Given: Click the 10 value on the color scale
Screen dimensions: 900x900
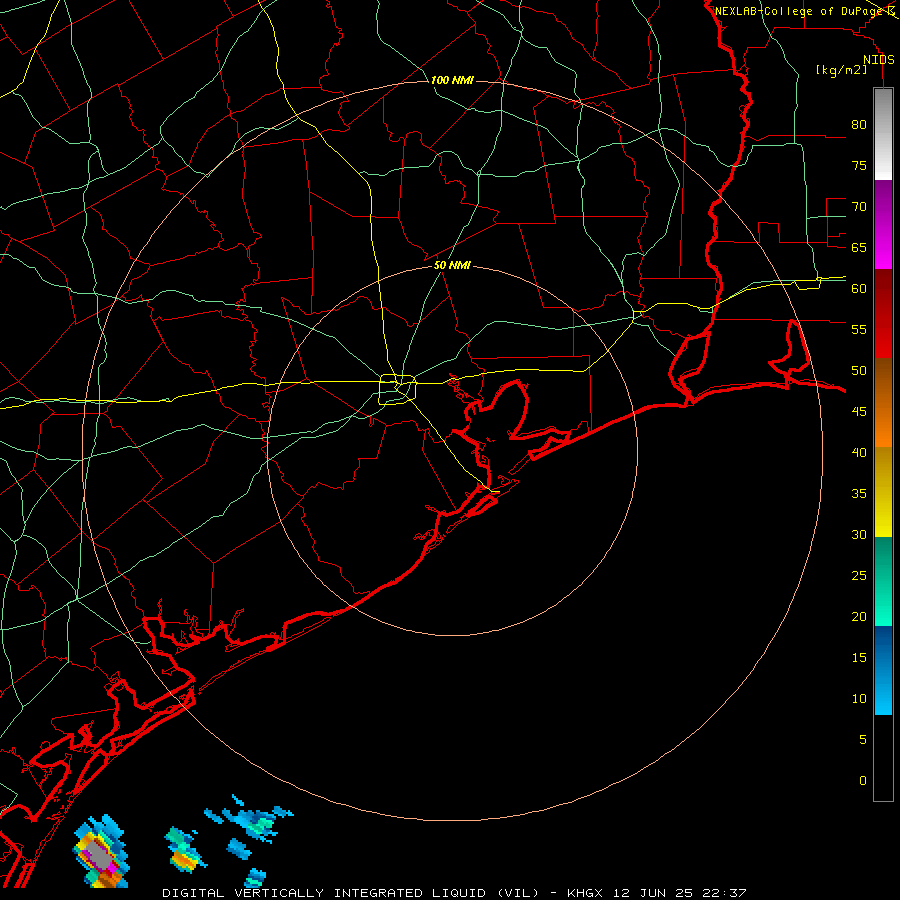Looking at the screenshot, I should (x=859, y=699).
